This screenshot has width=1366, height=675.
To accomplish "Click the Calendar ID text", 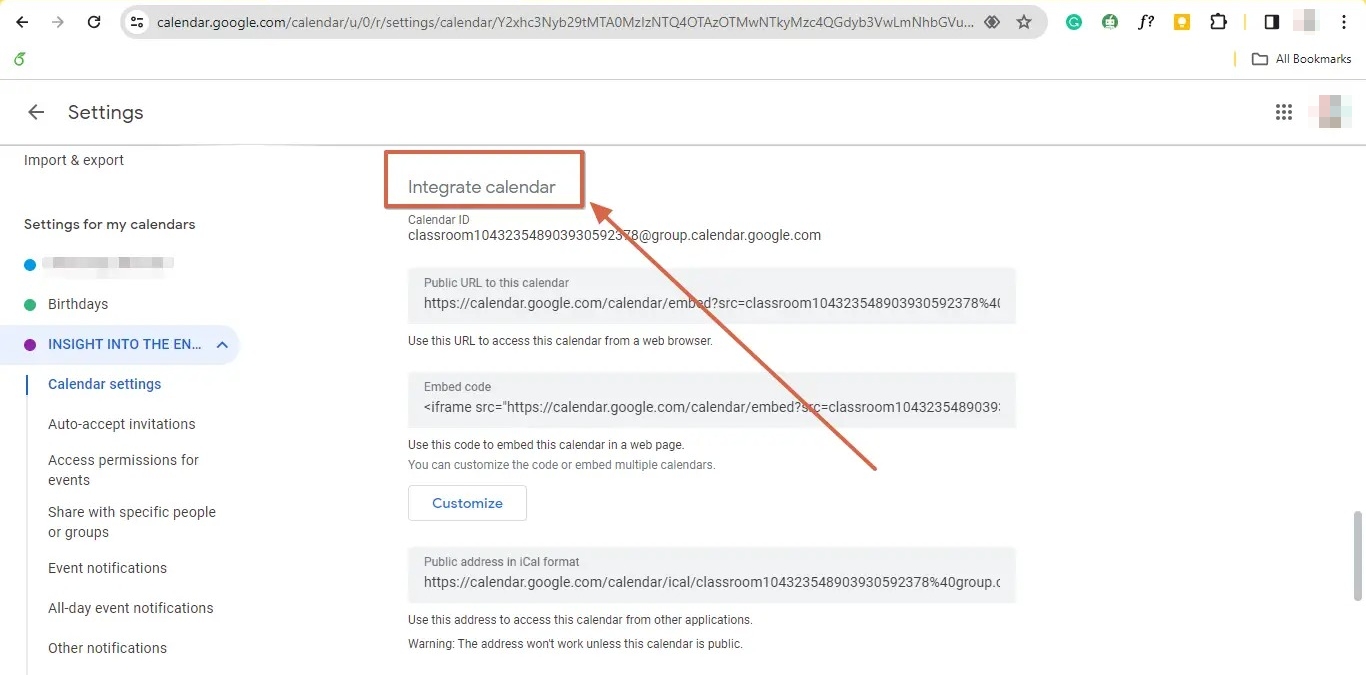I will (614, 236).
